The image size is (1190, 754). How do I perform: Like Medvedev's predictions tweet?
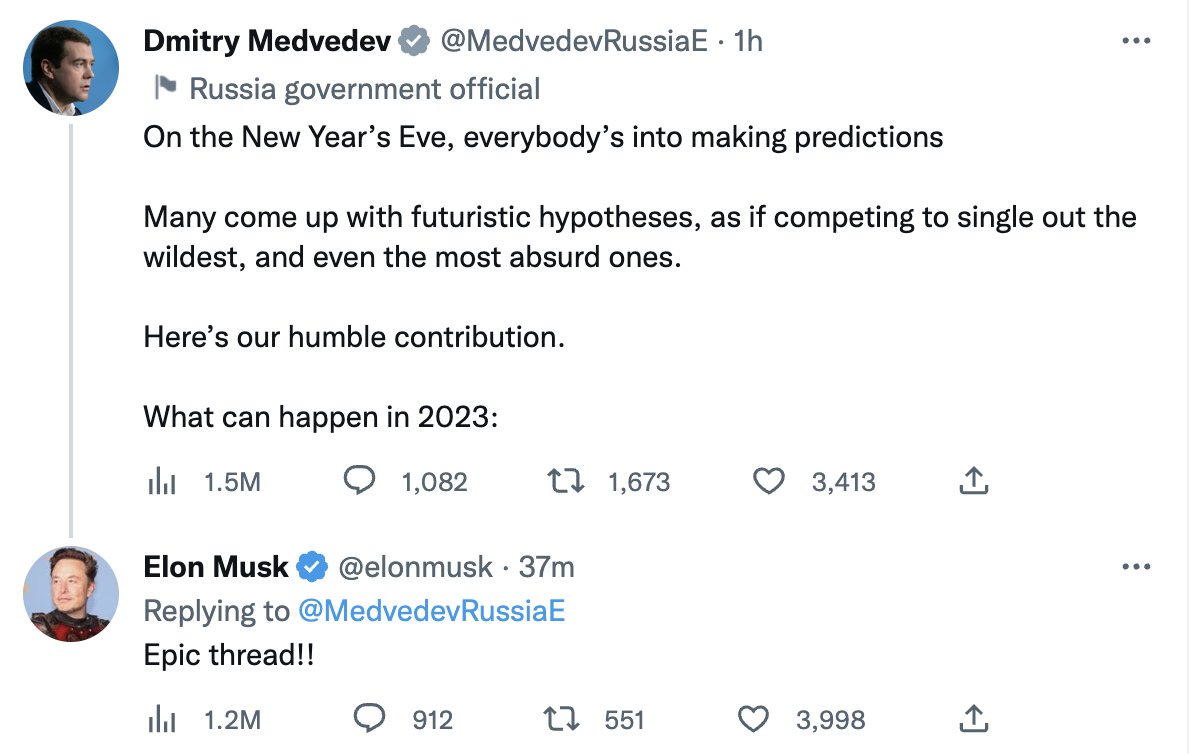(x=768, y=482)
